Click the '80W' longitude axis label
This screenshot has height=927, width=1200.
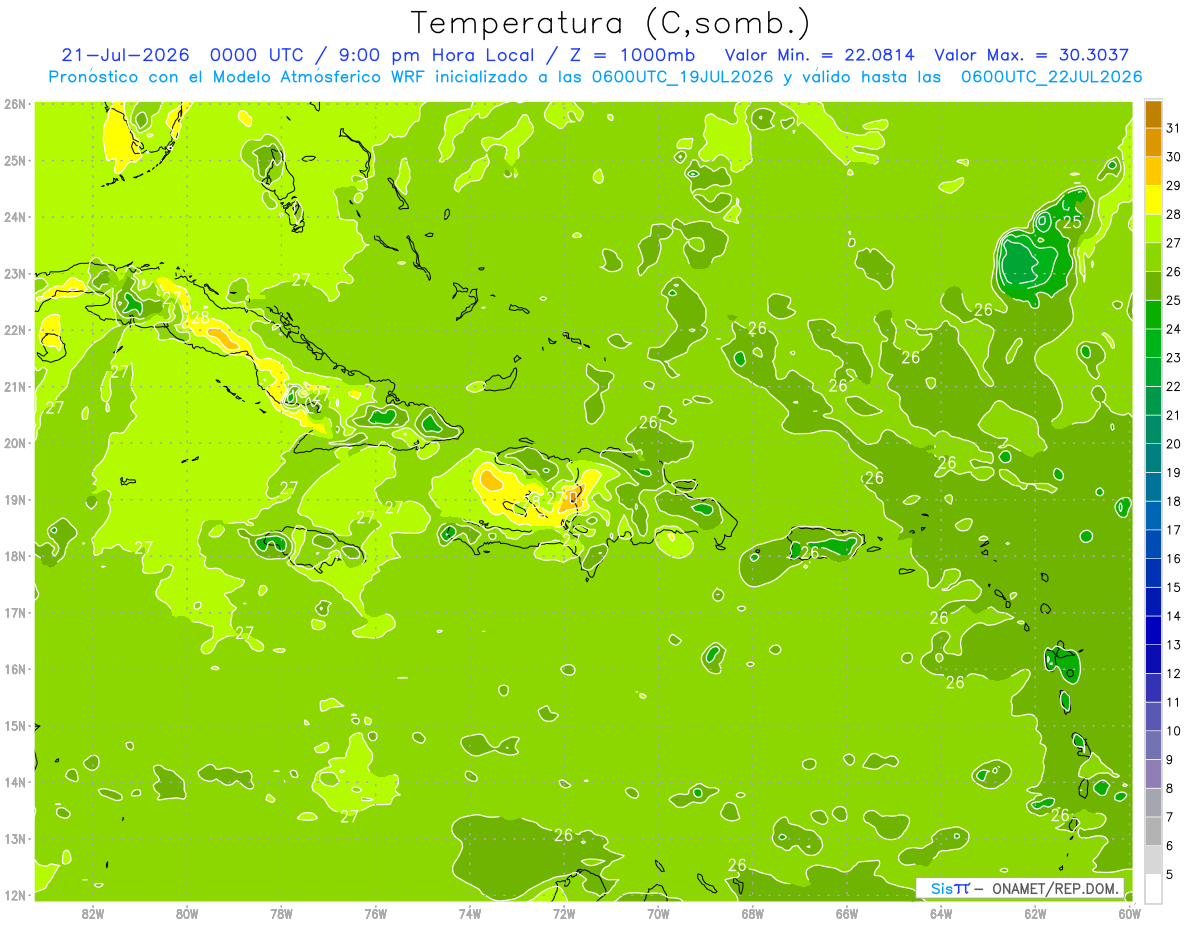tap(187, 914)
